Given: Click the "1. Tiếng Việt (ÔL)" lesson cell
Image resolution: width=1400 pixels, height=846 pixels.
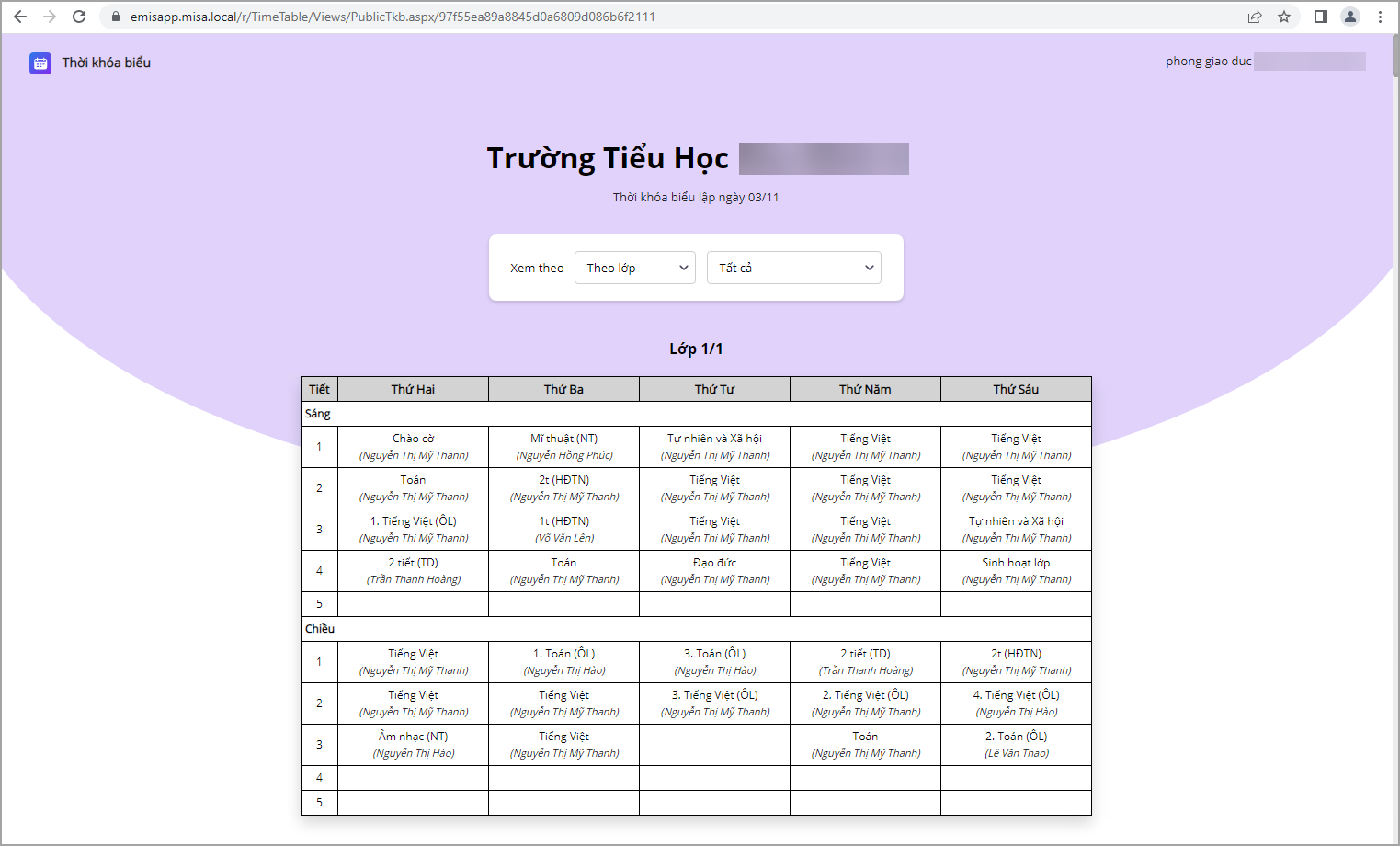Looking at the screenshot, I should click(413, 530).
